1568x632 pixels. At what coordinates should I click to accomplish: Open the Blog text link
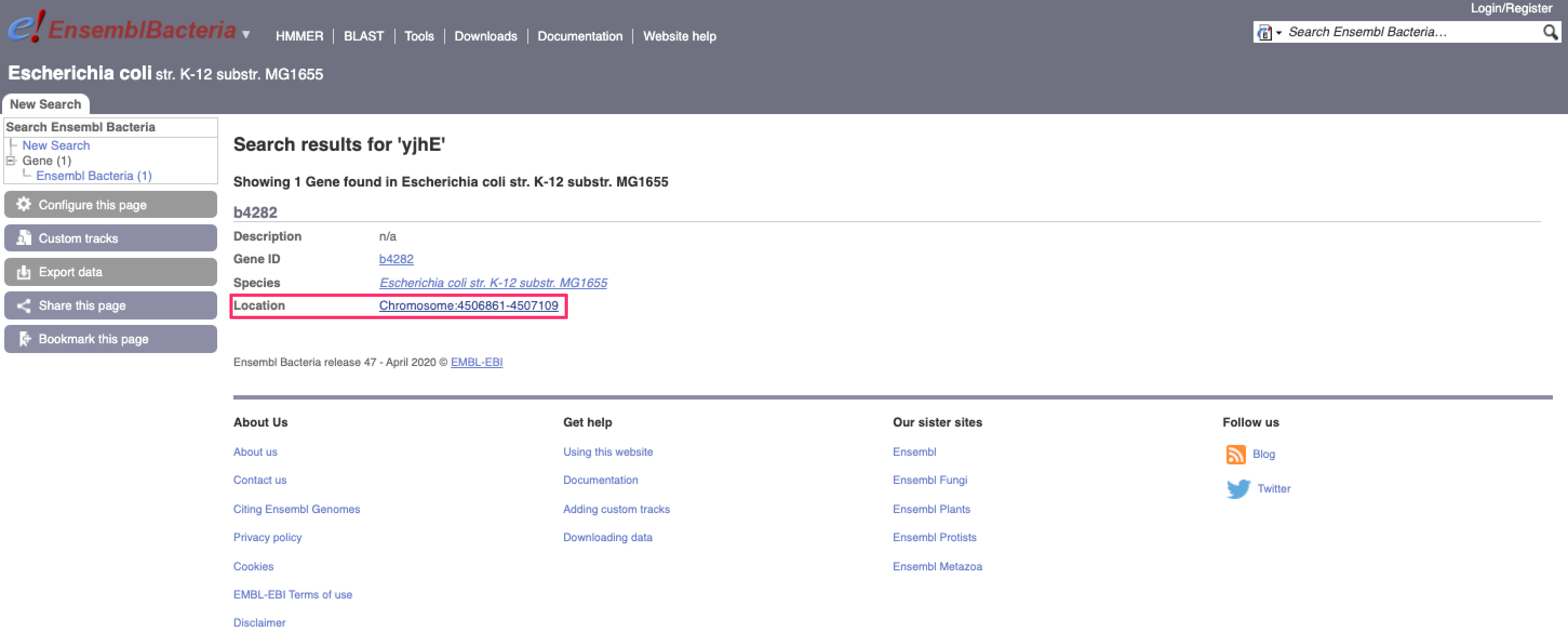(x=1264, y=454)
